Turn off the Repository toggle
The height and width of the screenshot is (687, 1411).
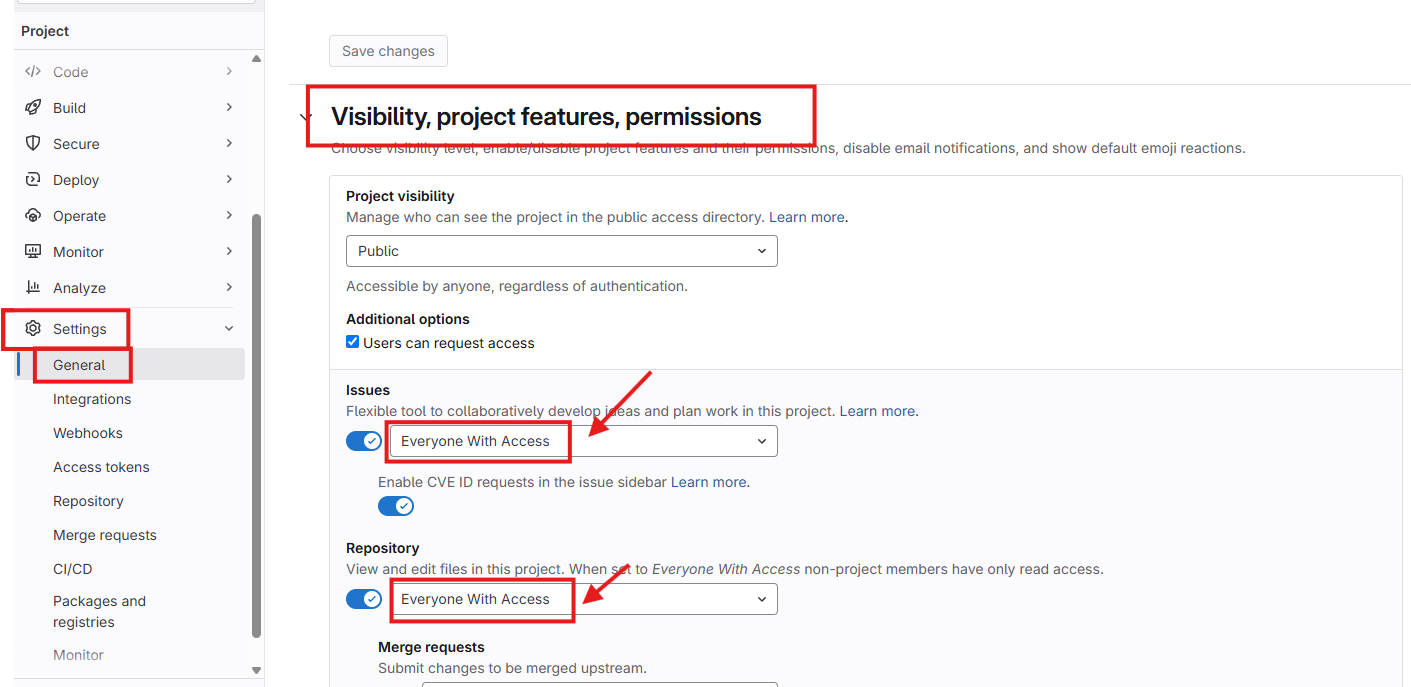[364, 599]
